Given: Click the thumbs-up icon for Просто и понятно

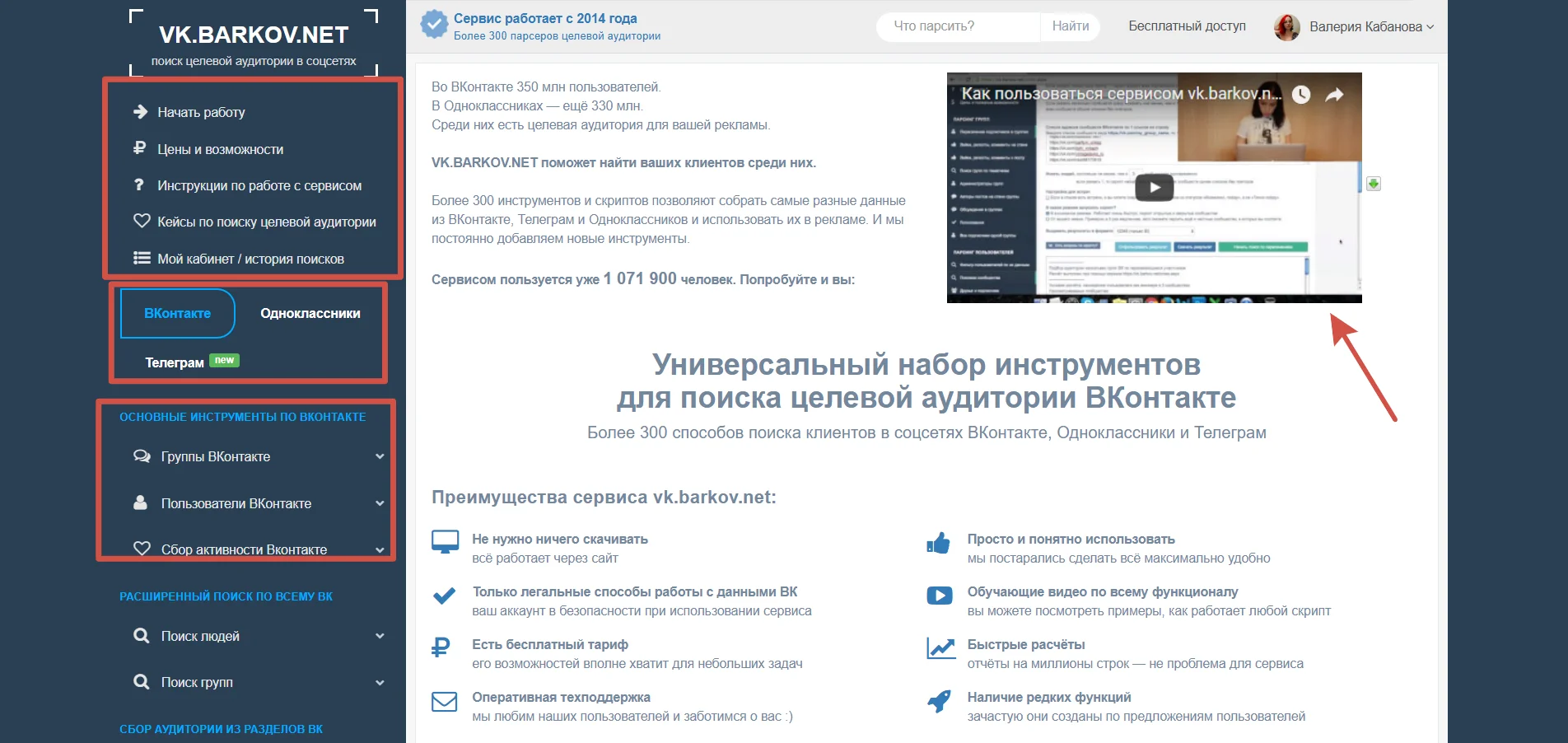Looking at the screenshot, I should 939,542.
